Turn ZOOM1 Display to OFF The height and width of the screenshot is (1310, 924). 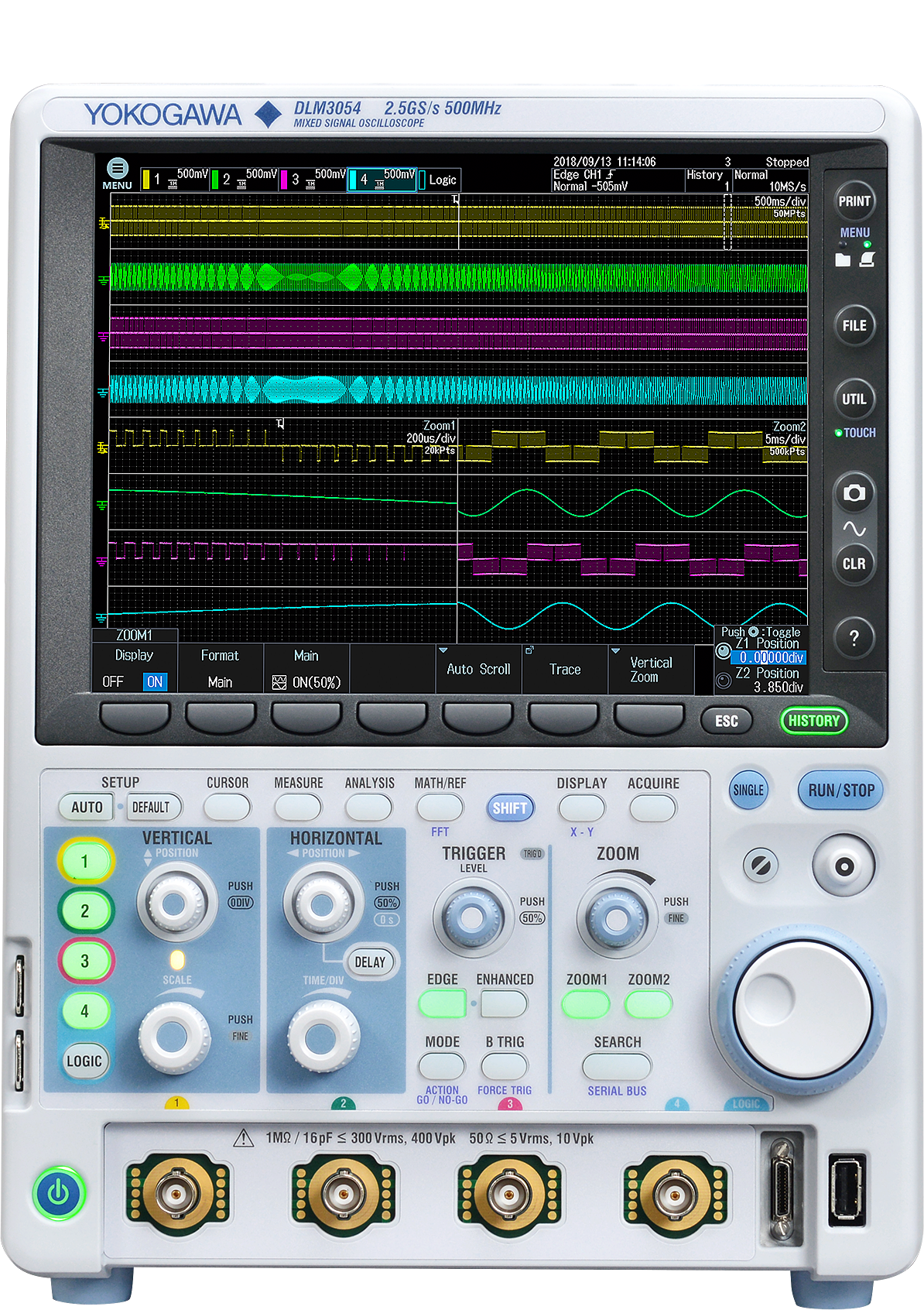point(113,682)
